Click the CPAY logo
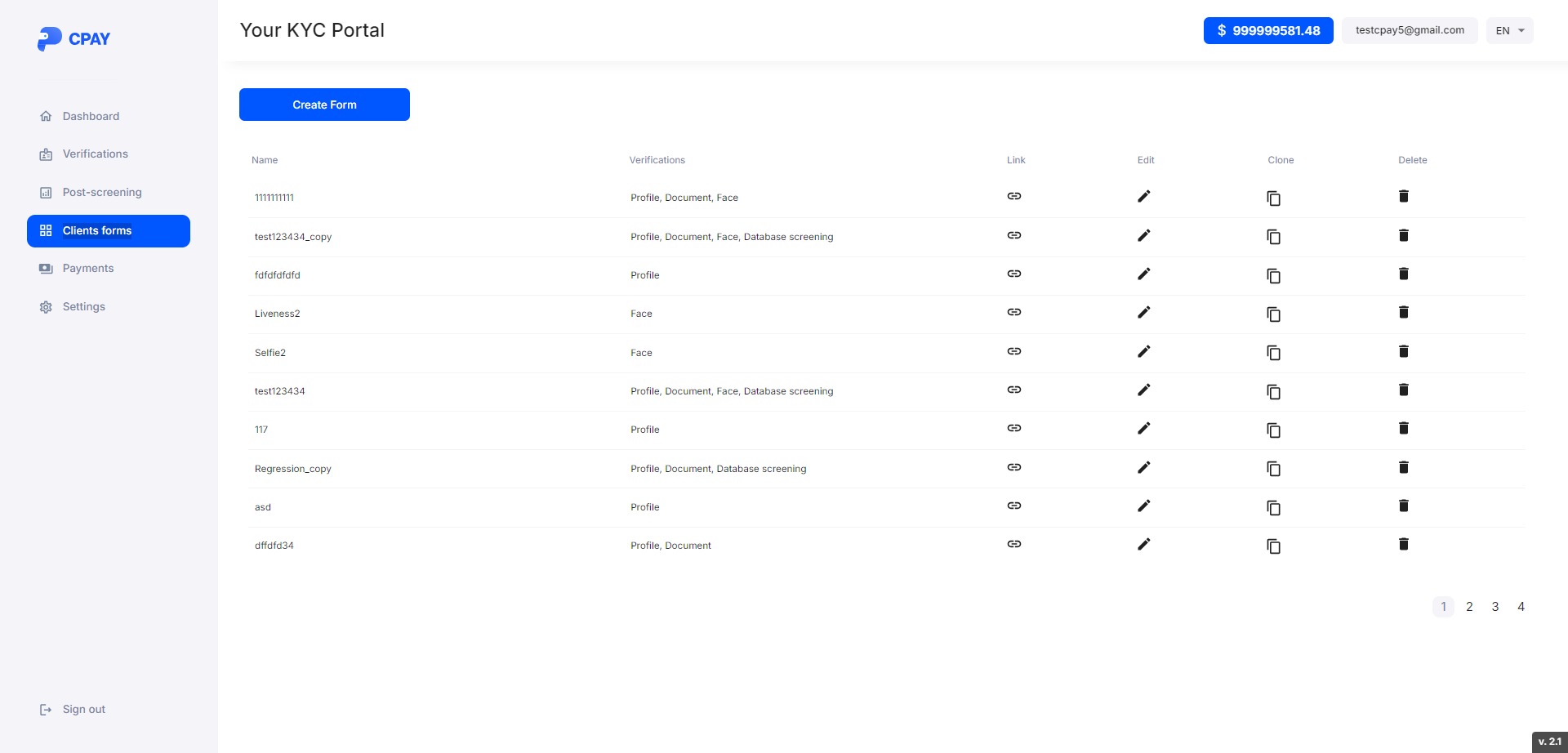Screen dimensions: 1568x753 pos(73,38)
